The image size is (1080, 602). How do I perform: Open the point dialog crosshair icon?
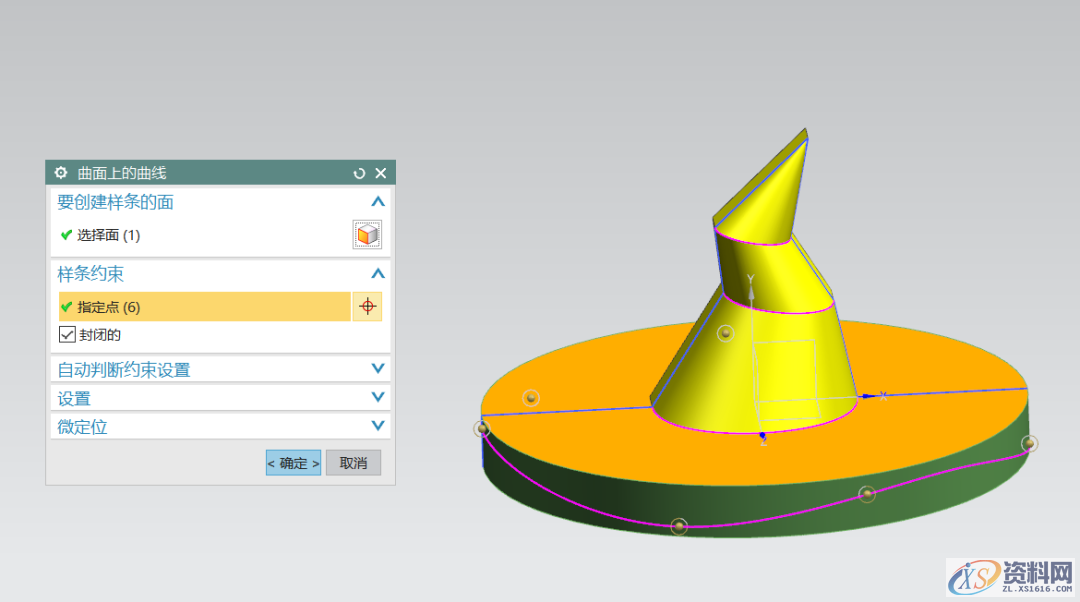(x=367, y=307)
